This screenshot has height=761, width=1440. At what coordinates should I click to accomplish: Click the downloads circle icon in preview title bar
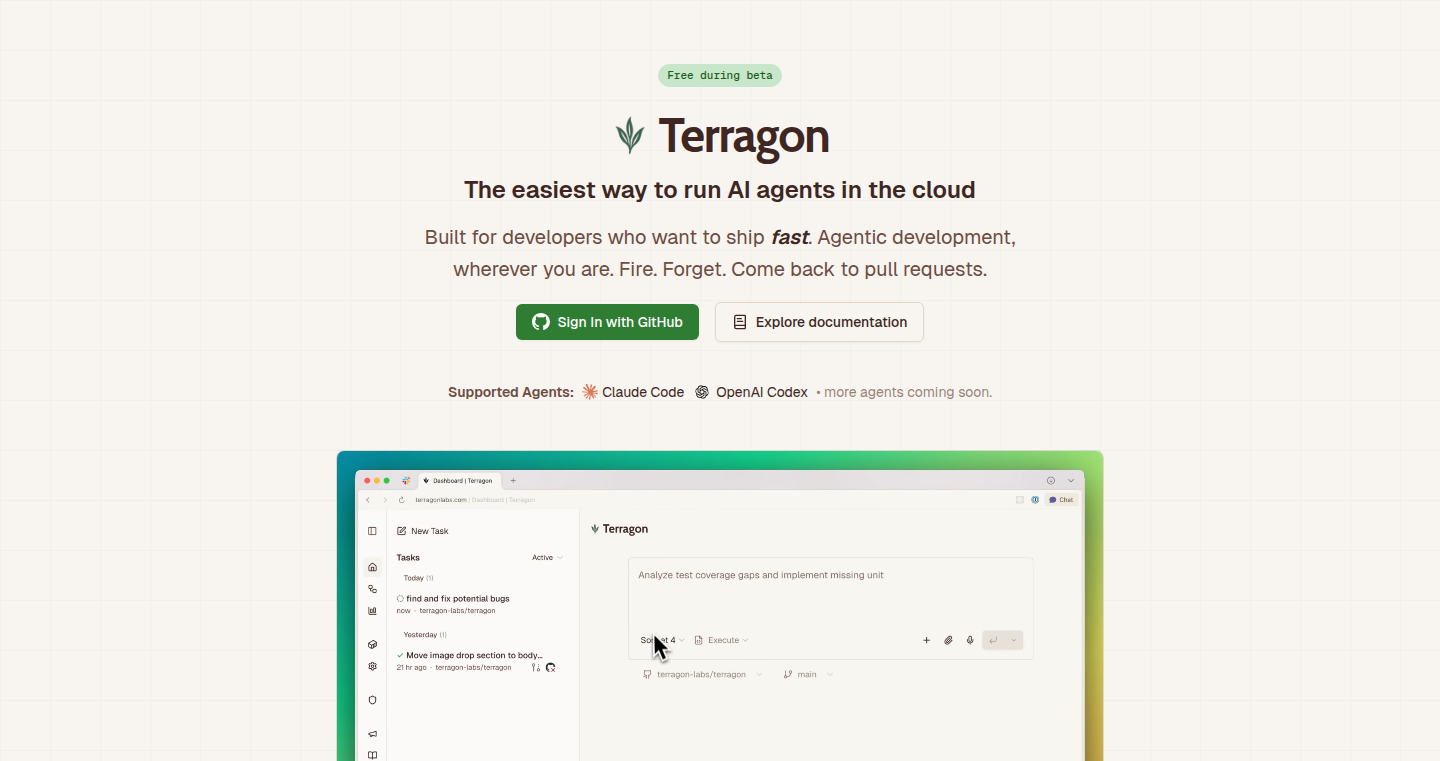(1050, 480)
